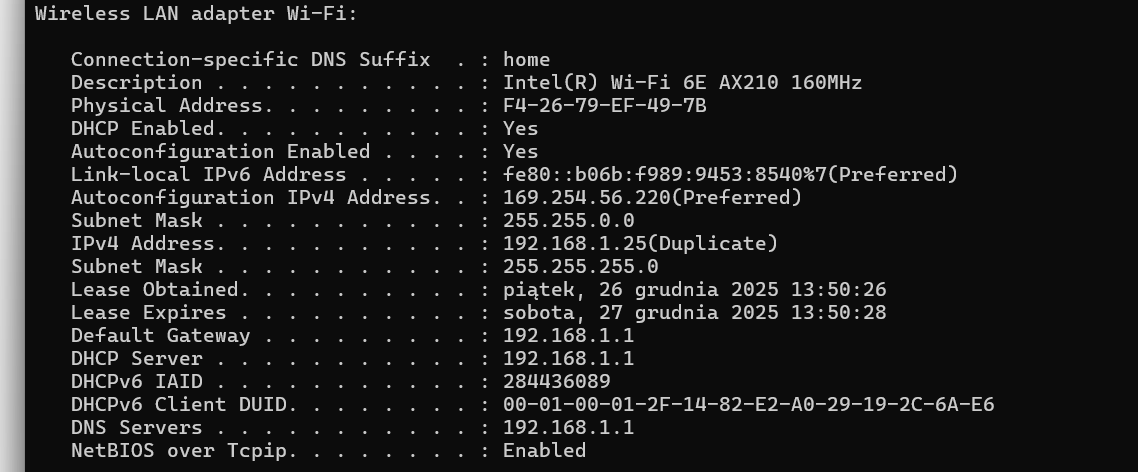Click the Subnet Mask 255.255.255.0 value
1138x472 pixels.
pyautogui.click(x=581, y=266)
